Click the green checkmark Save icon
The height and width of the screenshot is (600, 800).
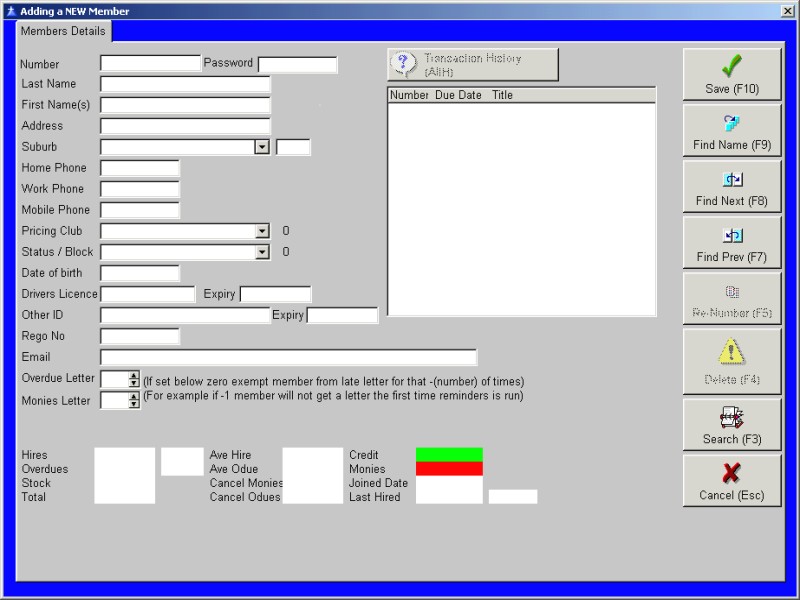(x=732, y=67)
